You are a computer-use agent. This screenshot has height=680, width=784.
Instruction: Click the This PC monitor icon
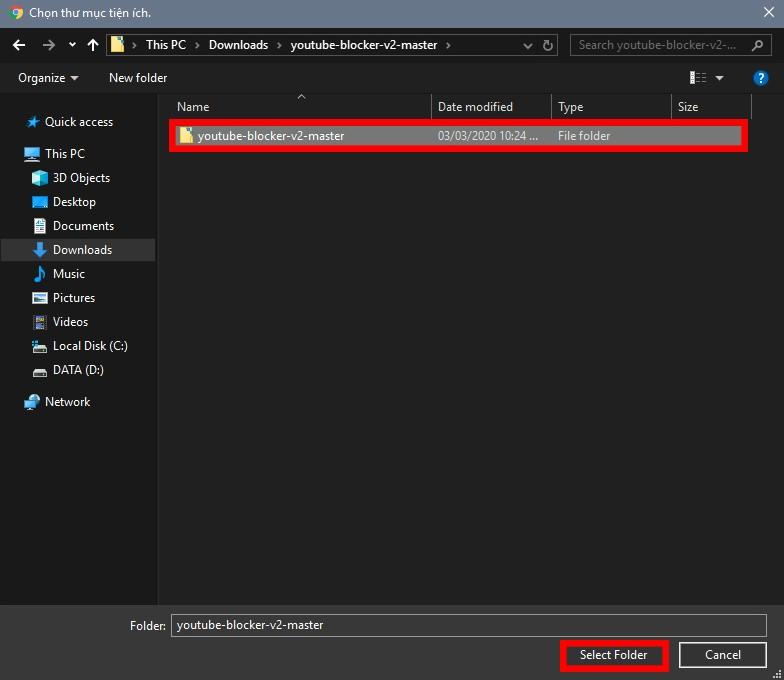coord(32,154)
